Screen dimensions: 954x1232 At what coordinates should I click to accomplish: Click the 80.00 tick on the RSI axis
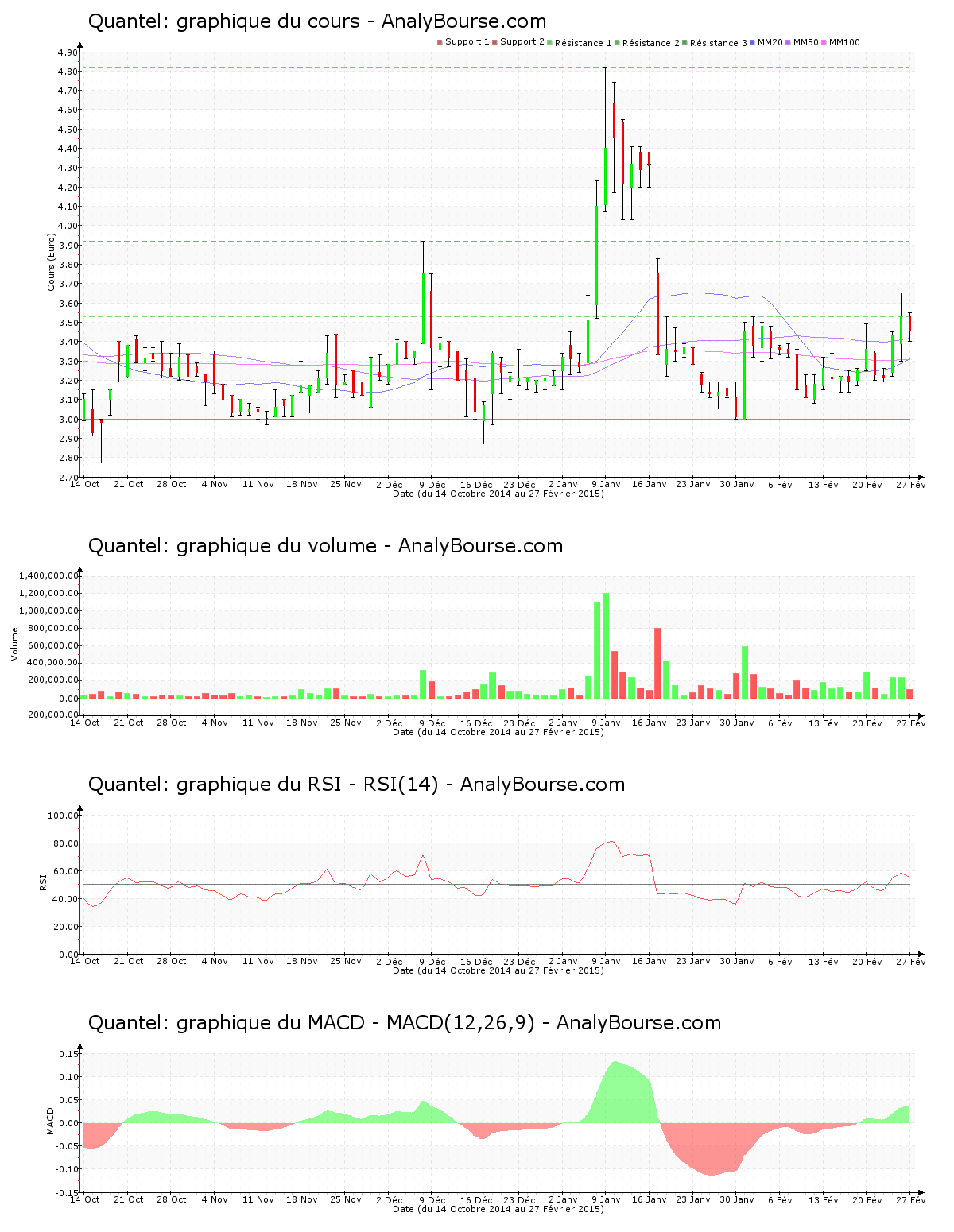pyautogui.click(x=65, y=843)
